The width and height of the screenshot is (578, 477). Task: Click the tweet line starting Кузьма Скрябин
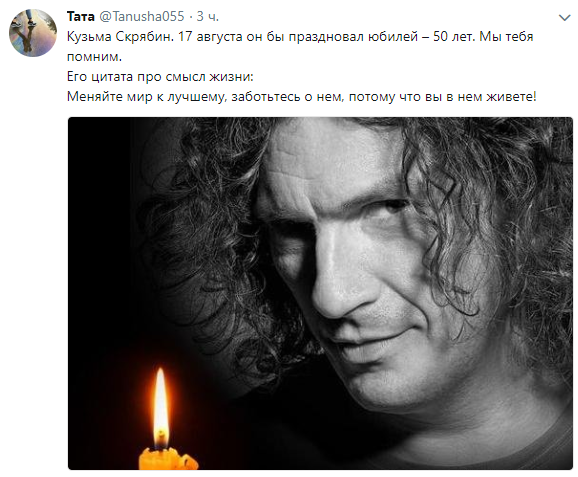tap(300, 36)
